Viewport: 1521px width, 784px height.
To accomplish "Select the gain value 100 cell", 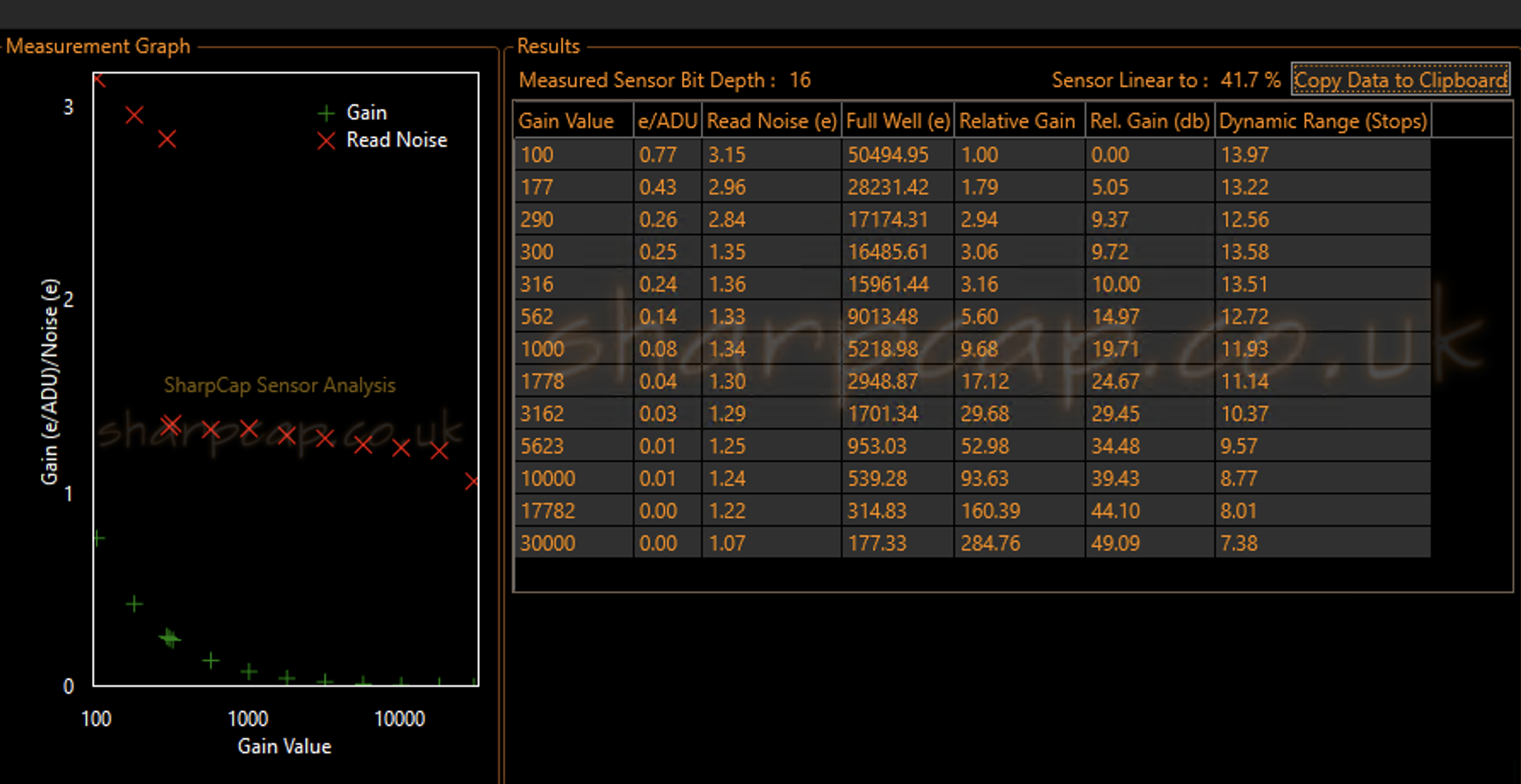I will 574,154.
